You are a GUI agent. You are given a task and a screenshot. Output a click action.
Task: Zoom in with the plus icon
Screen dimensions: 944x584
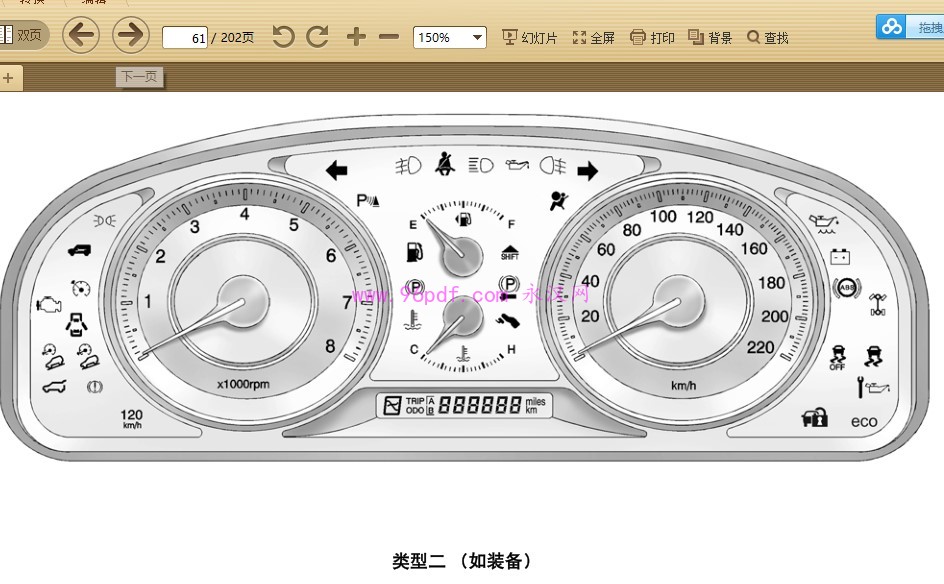pyautogui.click(x=356, y=37)
